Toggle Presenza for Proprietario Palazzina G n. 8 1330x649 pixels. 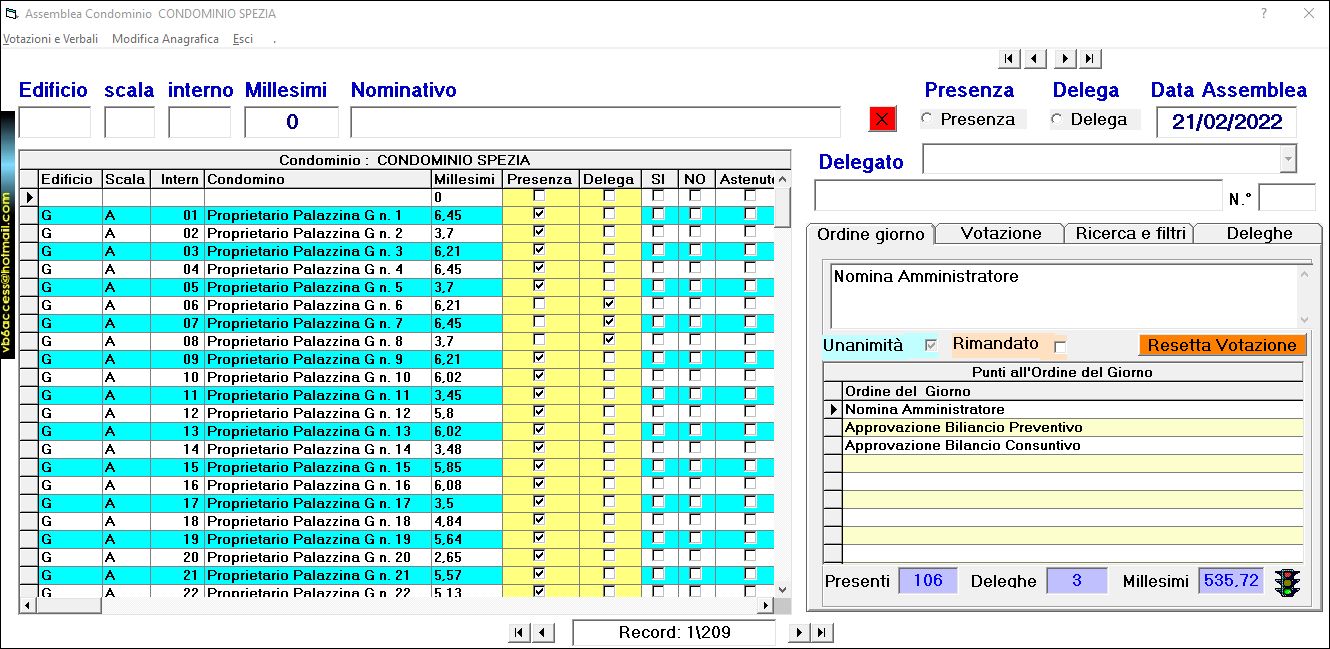(540, 341)
